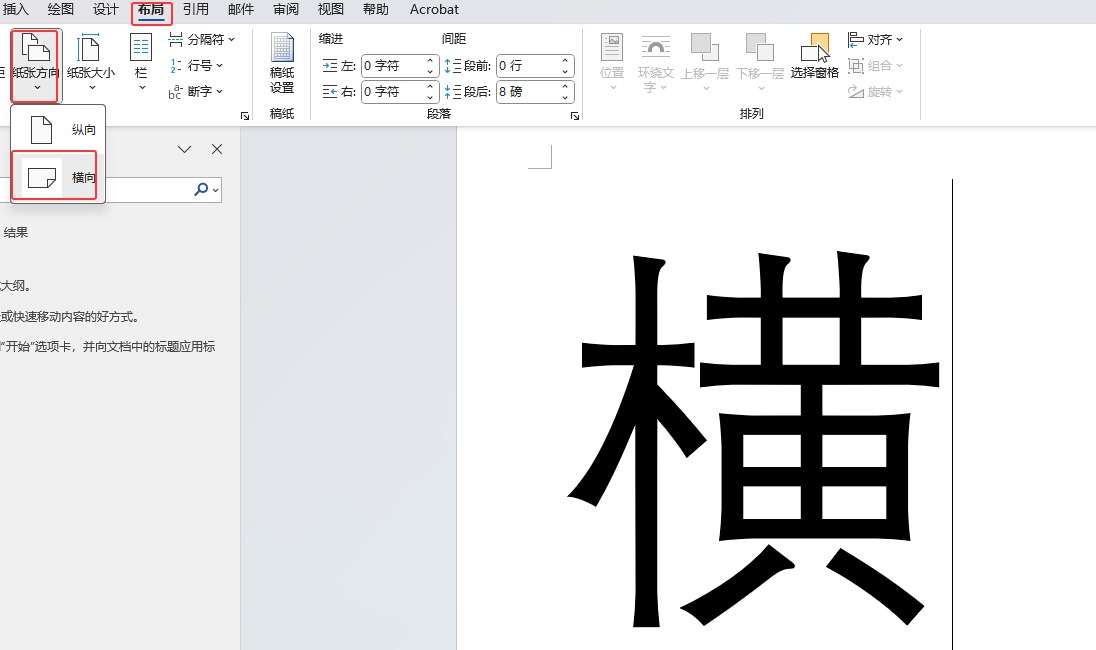Click the 段前 spacing up arrow
This screenshot has width=1096, height=650.
click(x=565, y=60)
